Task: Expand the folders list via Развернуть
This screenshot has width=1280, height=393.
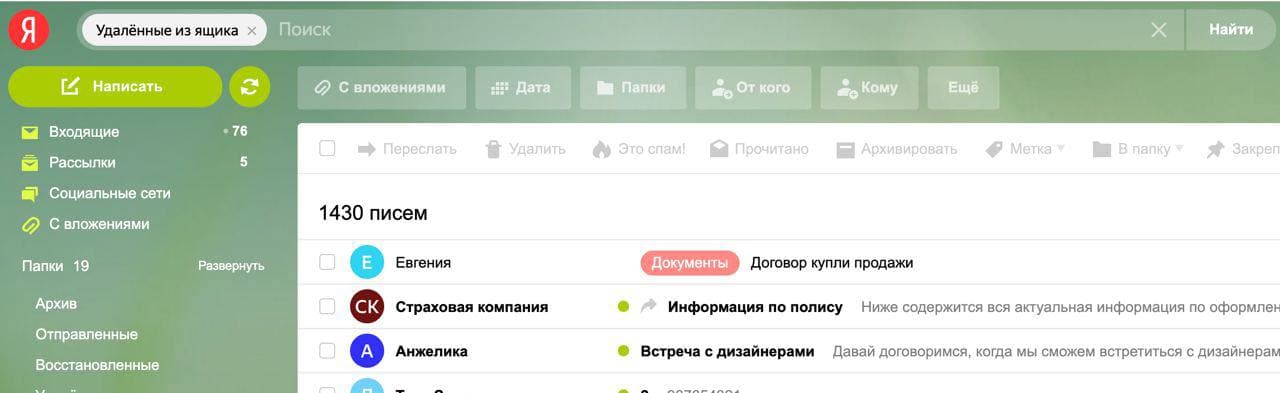Action: [231, 266]
